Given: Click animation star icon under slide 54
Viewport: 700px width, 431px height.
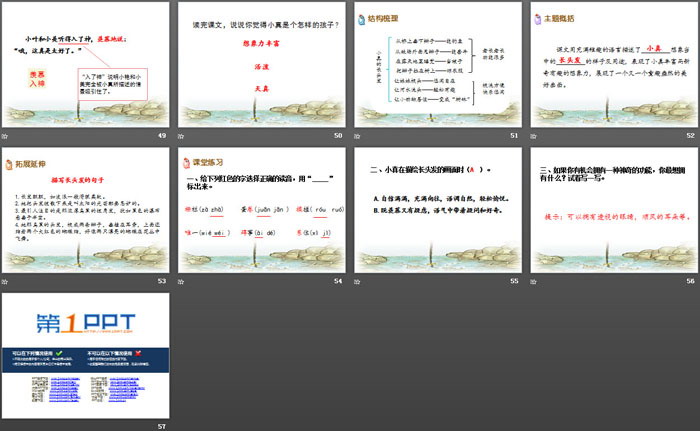Looking at the screenshot, I should click(x=181, y=281).
